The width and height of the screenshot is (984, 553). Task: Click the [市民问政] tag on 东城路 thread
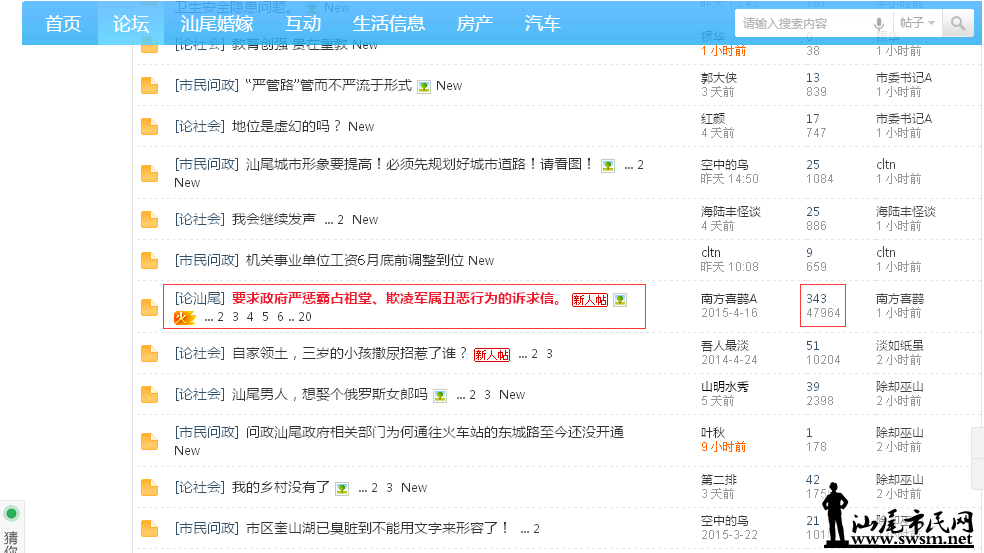[x=207, y=432]
